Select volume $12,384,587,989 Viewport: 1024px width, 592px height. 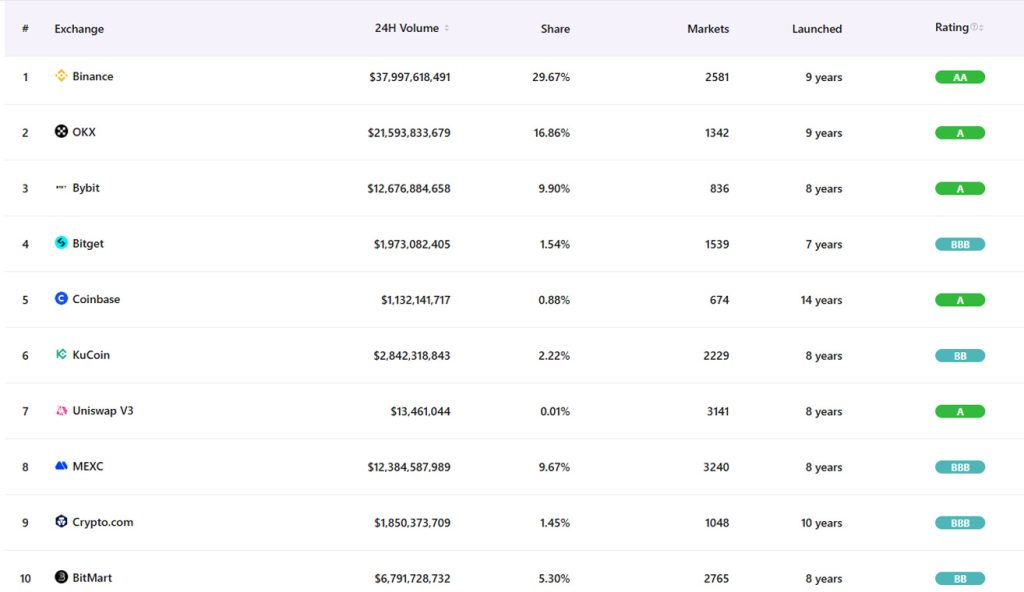[x=409, y=467]
